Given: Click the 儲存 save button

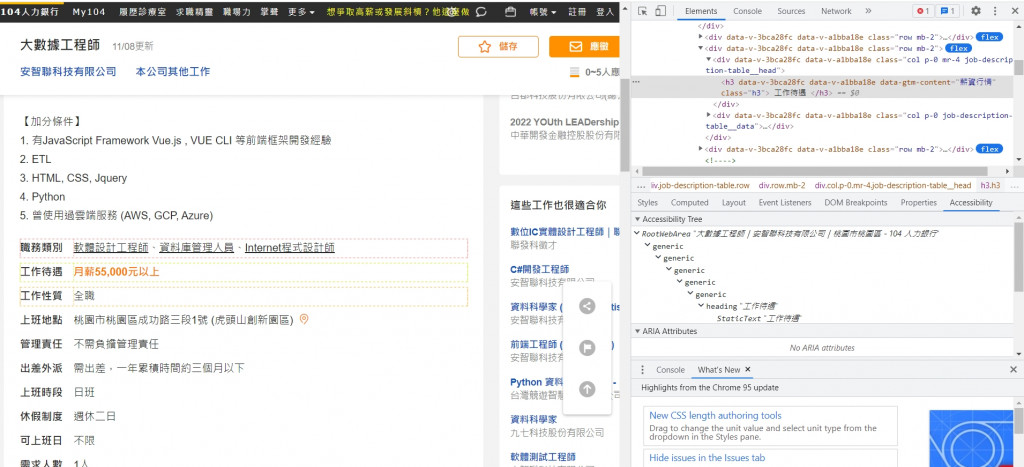Looking at the screenshot, I should (x=498, y=47).
